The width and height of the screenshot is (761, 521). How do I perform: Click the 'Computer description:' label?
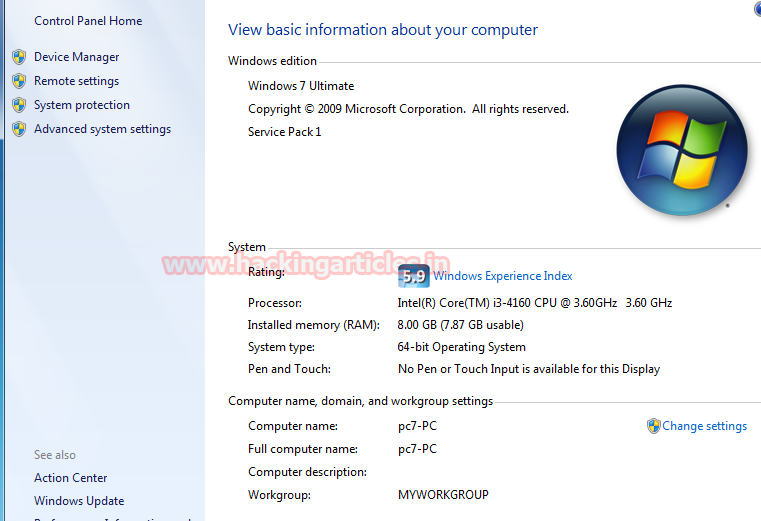click(x=307, y=472)
